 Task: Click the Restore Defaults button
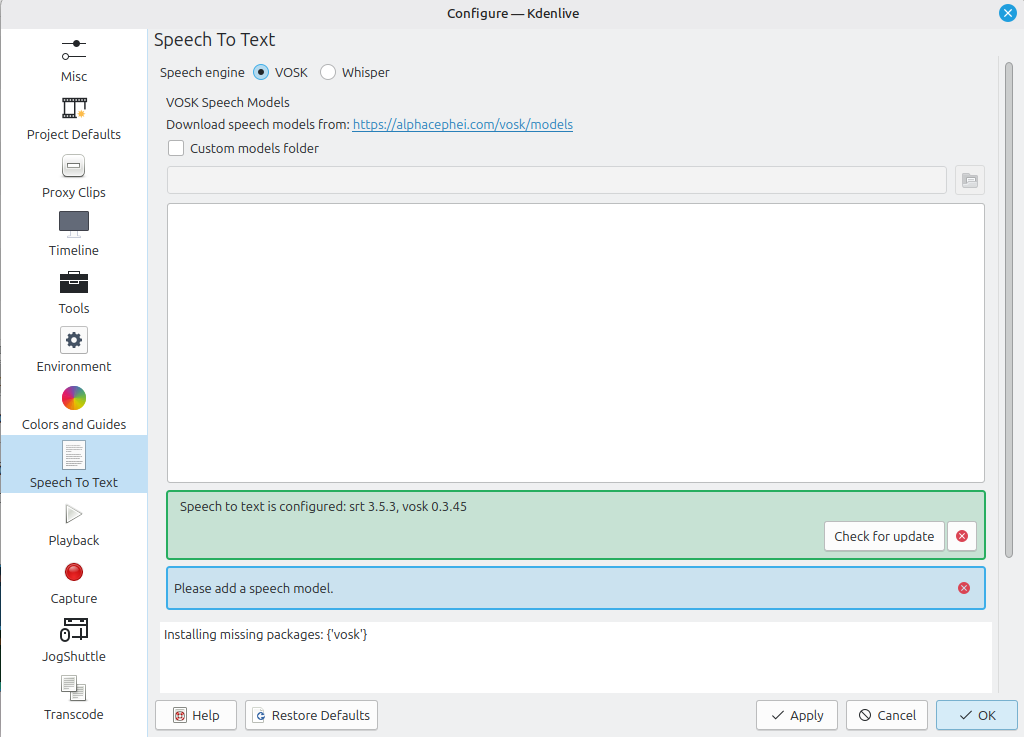(x=311, y=715)
